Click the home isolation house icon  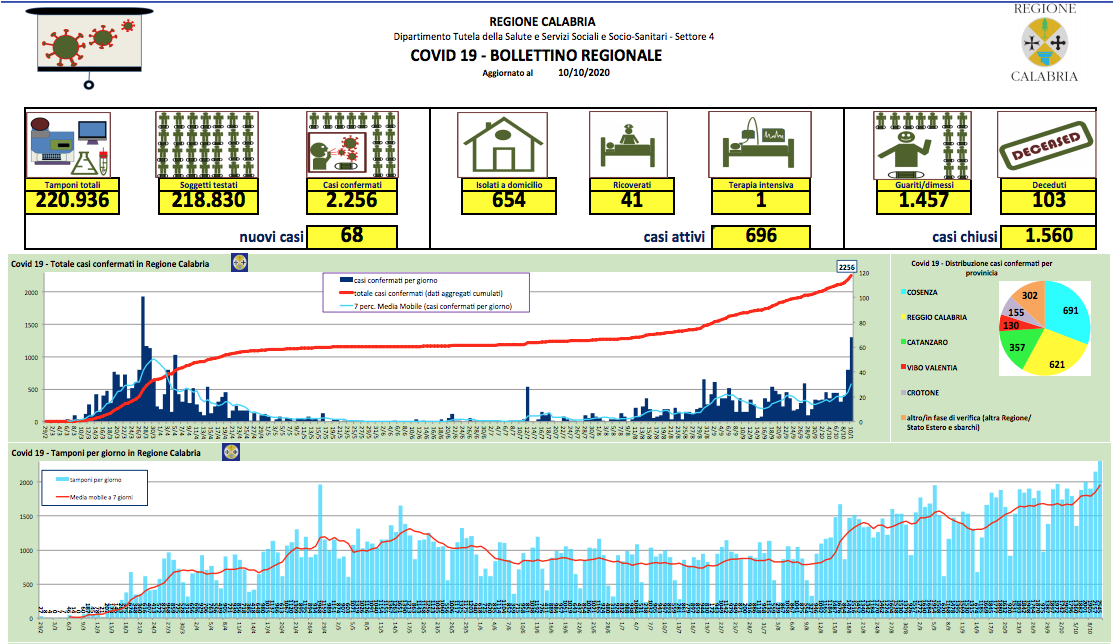click(x=502, y=146)
